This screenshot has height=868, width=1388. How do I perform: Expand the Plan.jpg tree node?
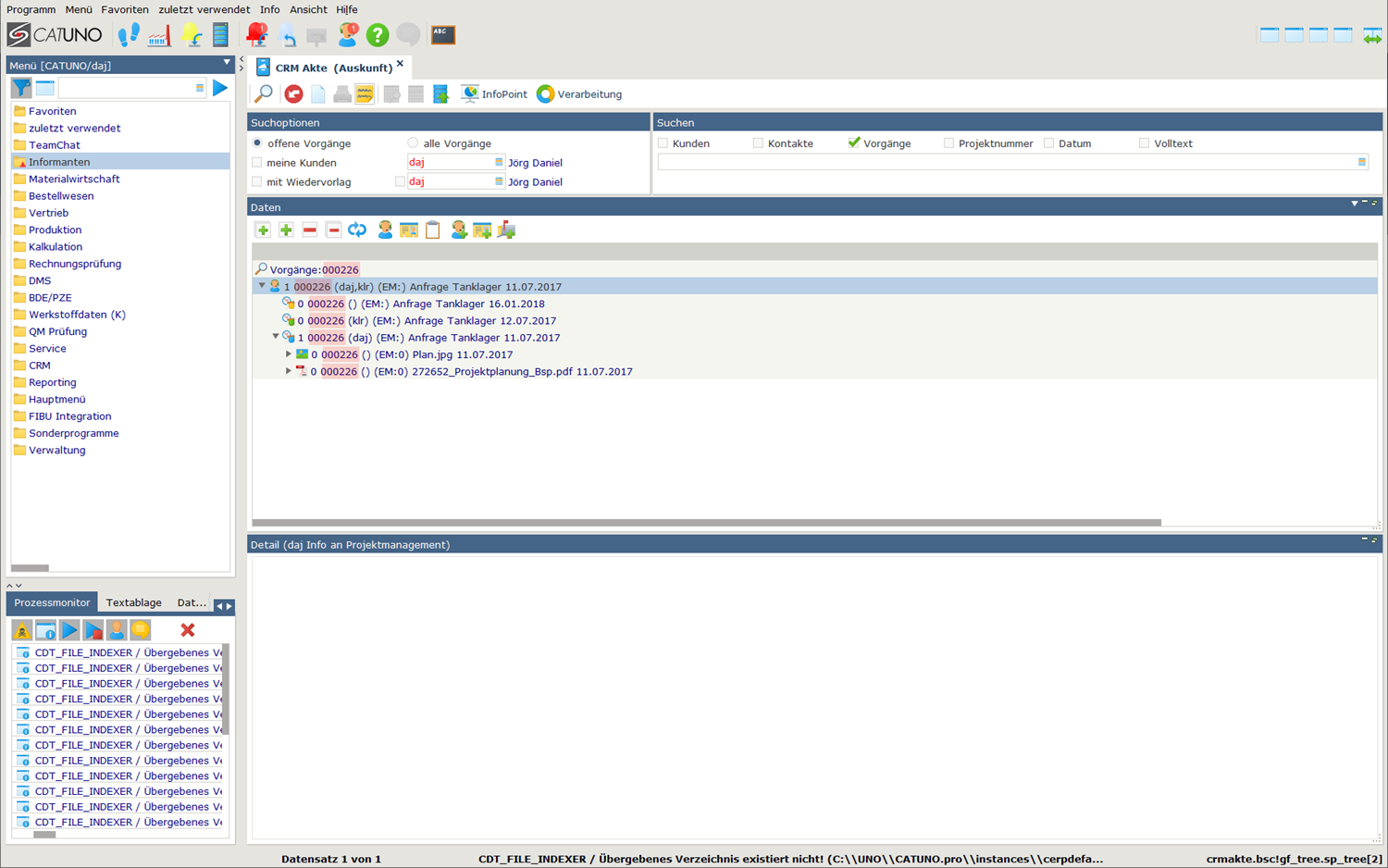coord(289,354)
